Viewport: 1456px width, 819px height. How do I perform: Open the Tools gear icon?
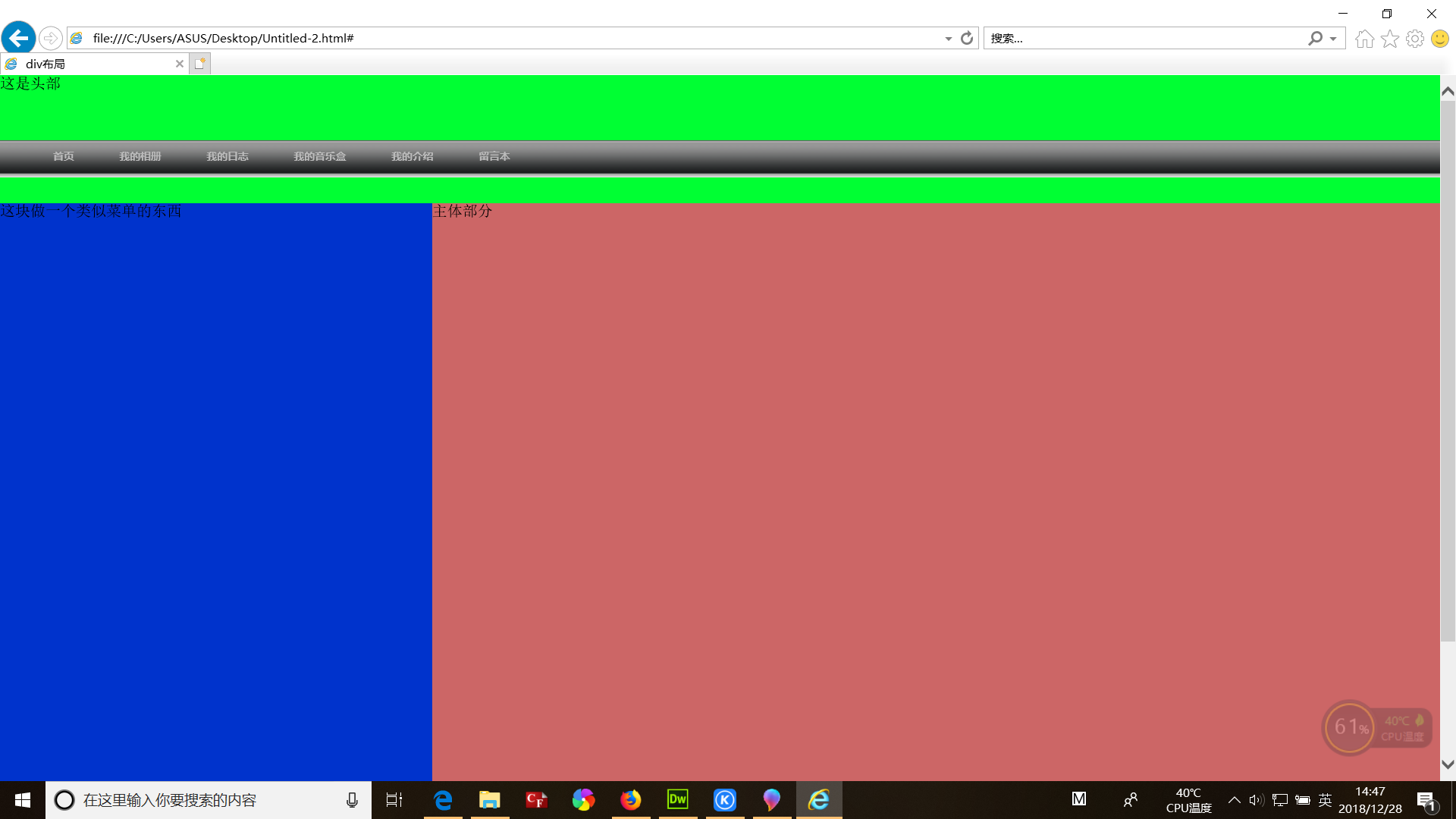[1414, 39]
